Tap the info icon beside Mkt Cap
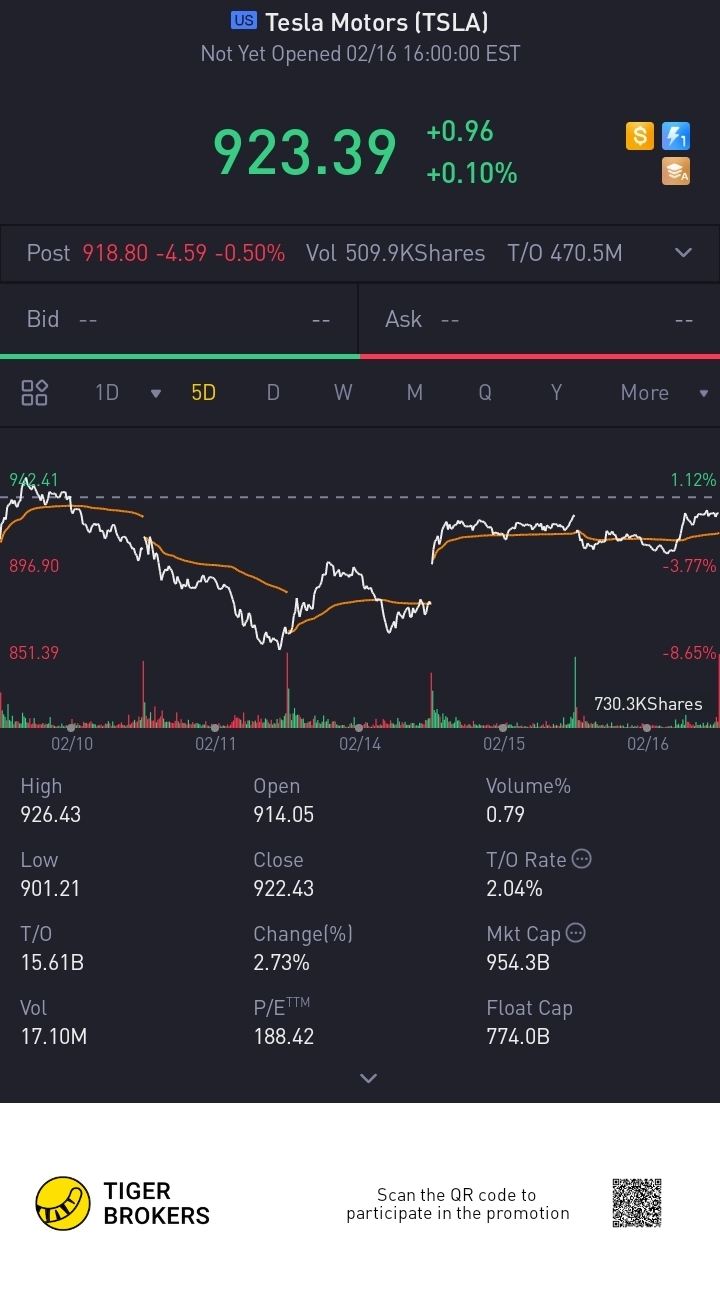Image resolution: width=720 pixels, height=1304 pixels. click(x=576, y=933)
